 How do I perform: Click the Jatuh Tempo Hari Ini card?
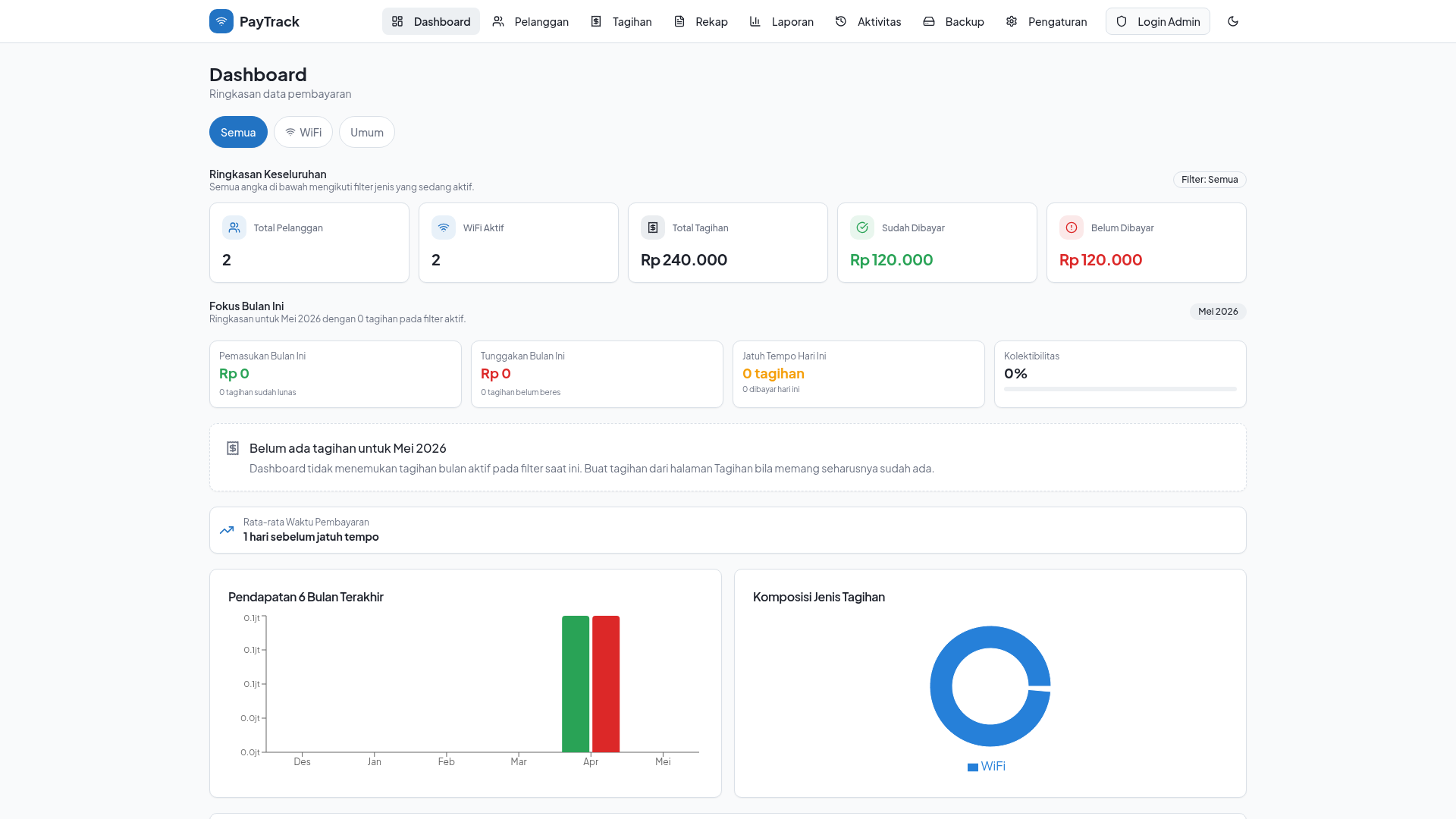[858, 375]
